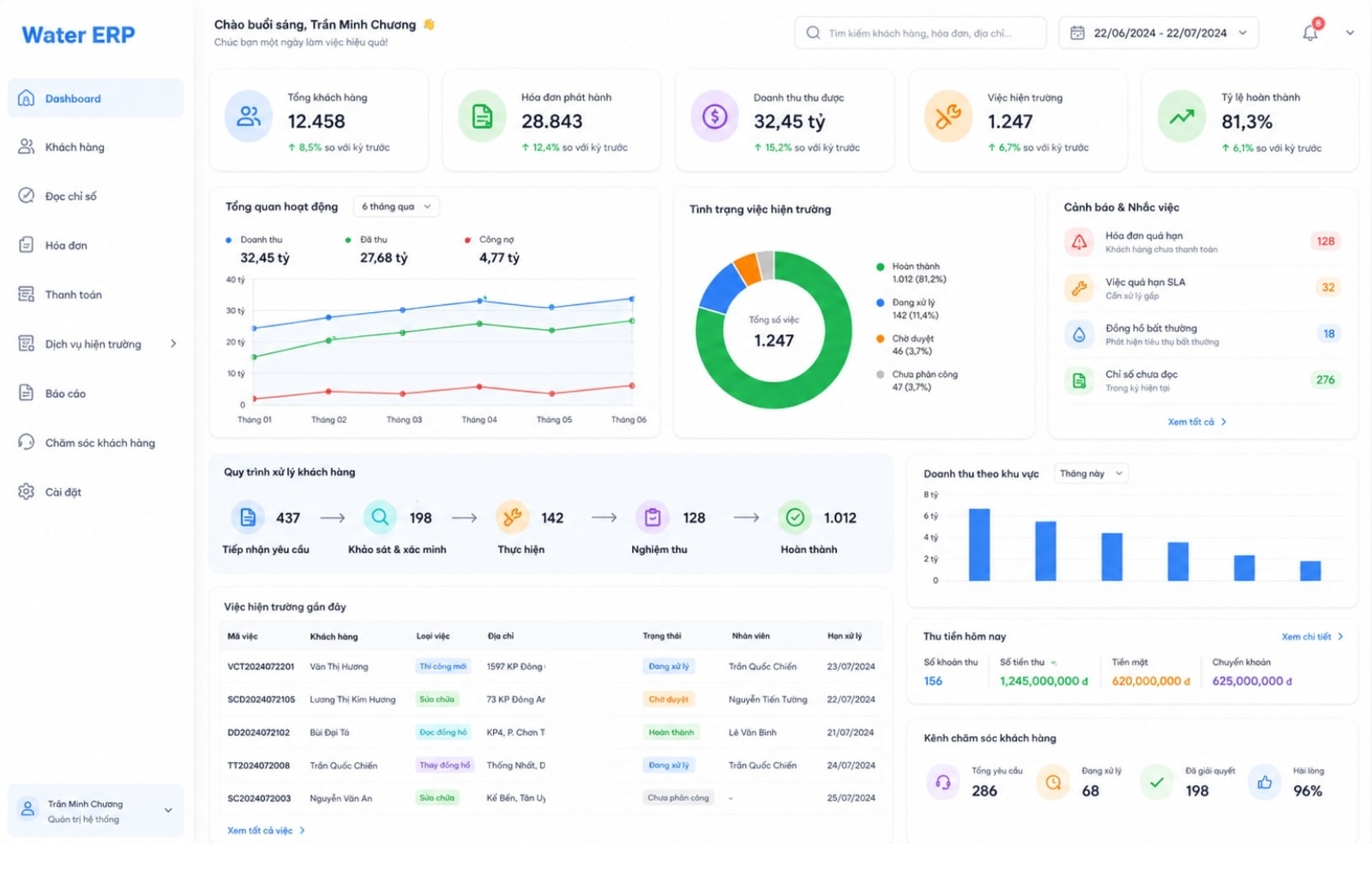1372x883 pixels.
Task: Click the Tổng khách hàng users icon
Action: click(x=249, y=116)
